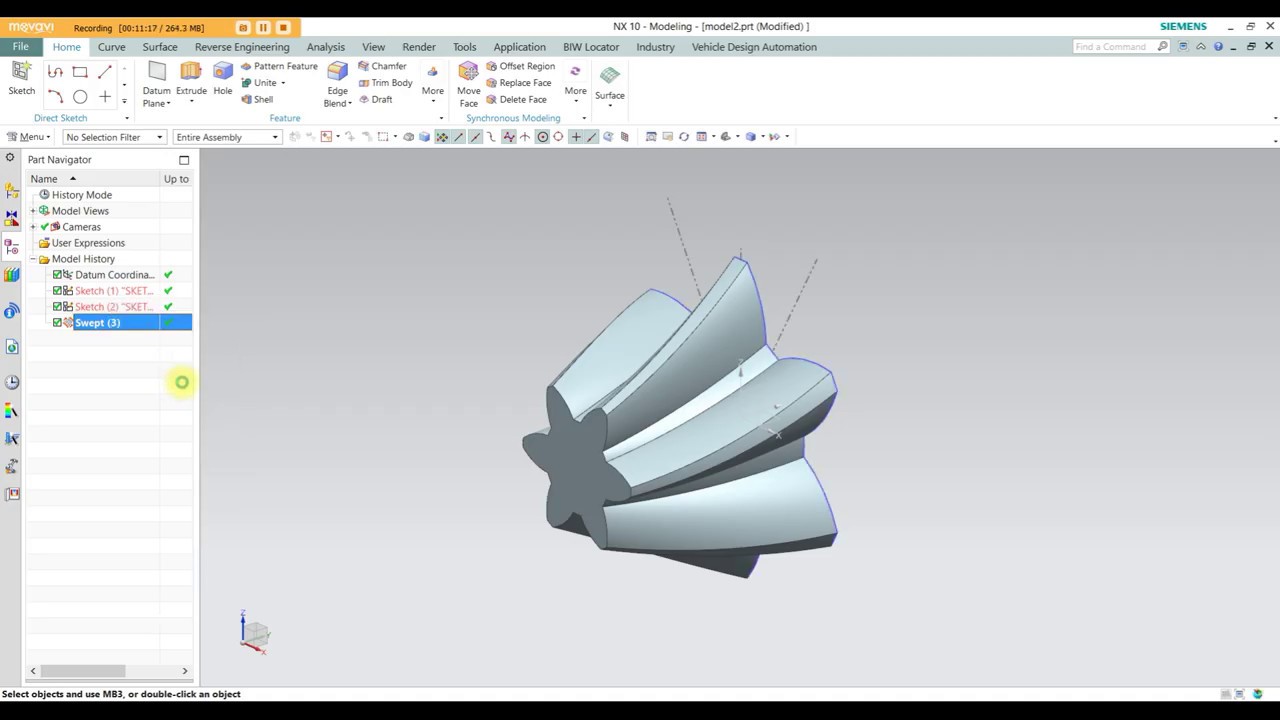Select the Profile curve tool in Direct Sketch
The image size is (1280, 720).
(55, 72)
